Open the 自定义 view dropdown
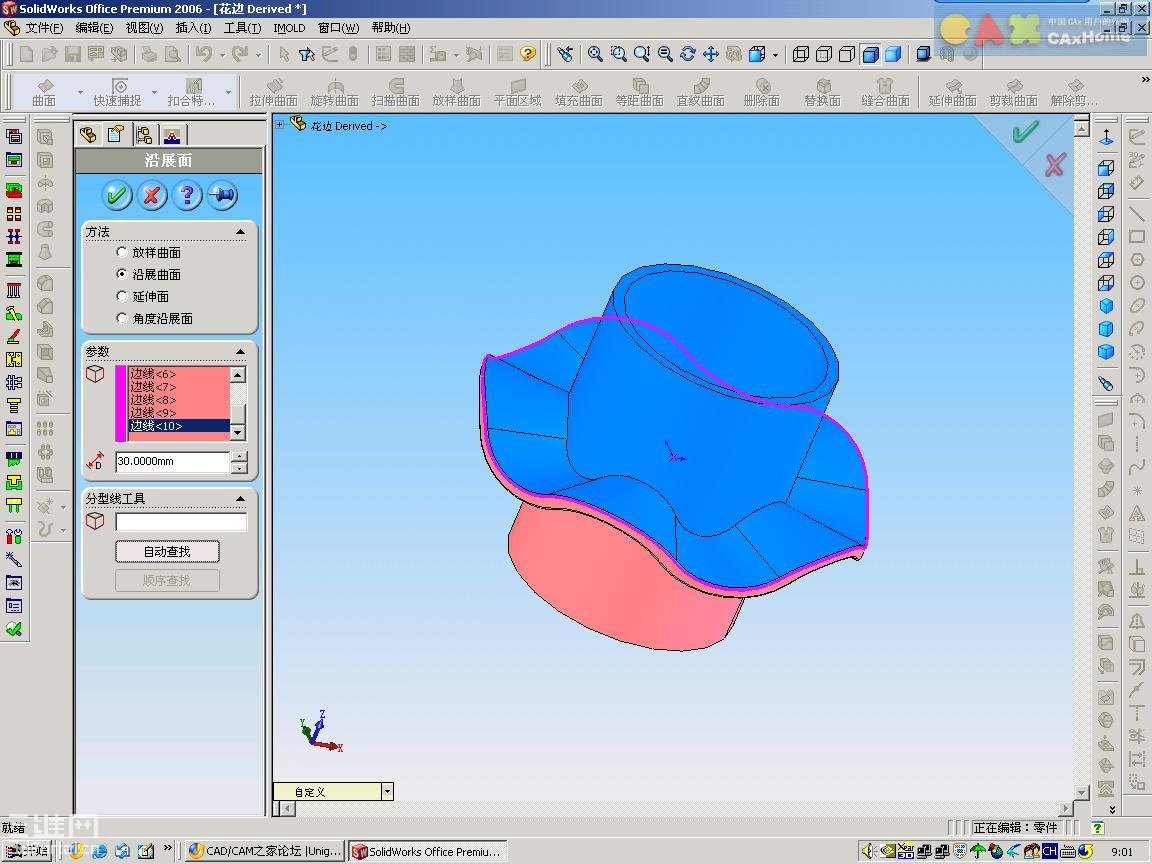This screenshot has height=864, width=1152. click(x=387, y=791)
